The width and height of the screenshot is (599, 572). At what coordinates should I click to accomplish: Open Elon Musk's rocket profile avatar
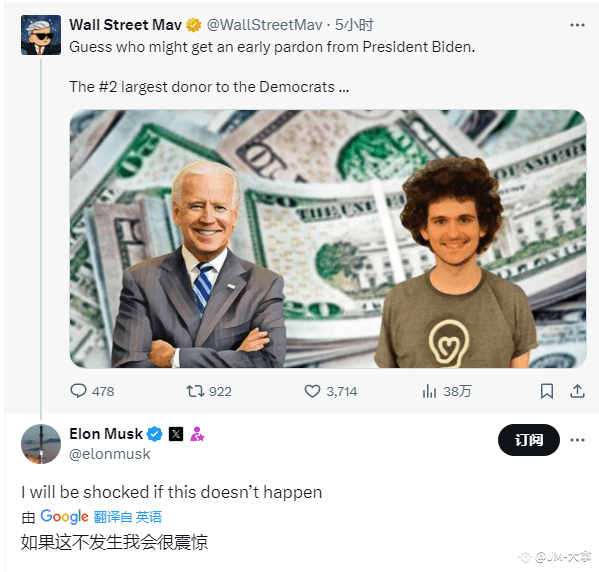(41, 444)
